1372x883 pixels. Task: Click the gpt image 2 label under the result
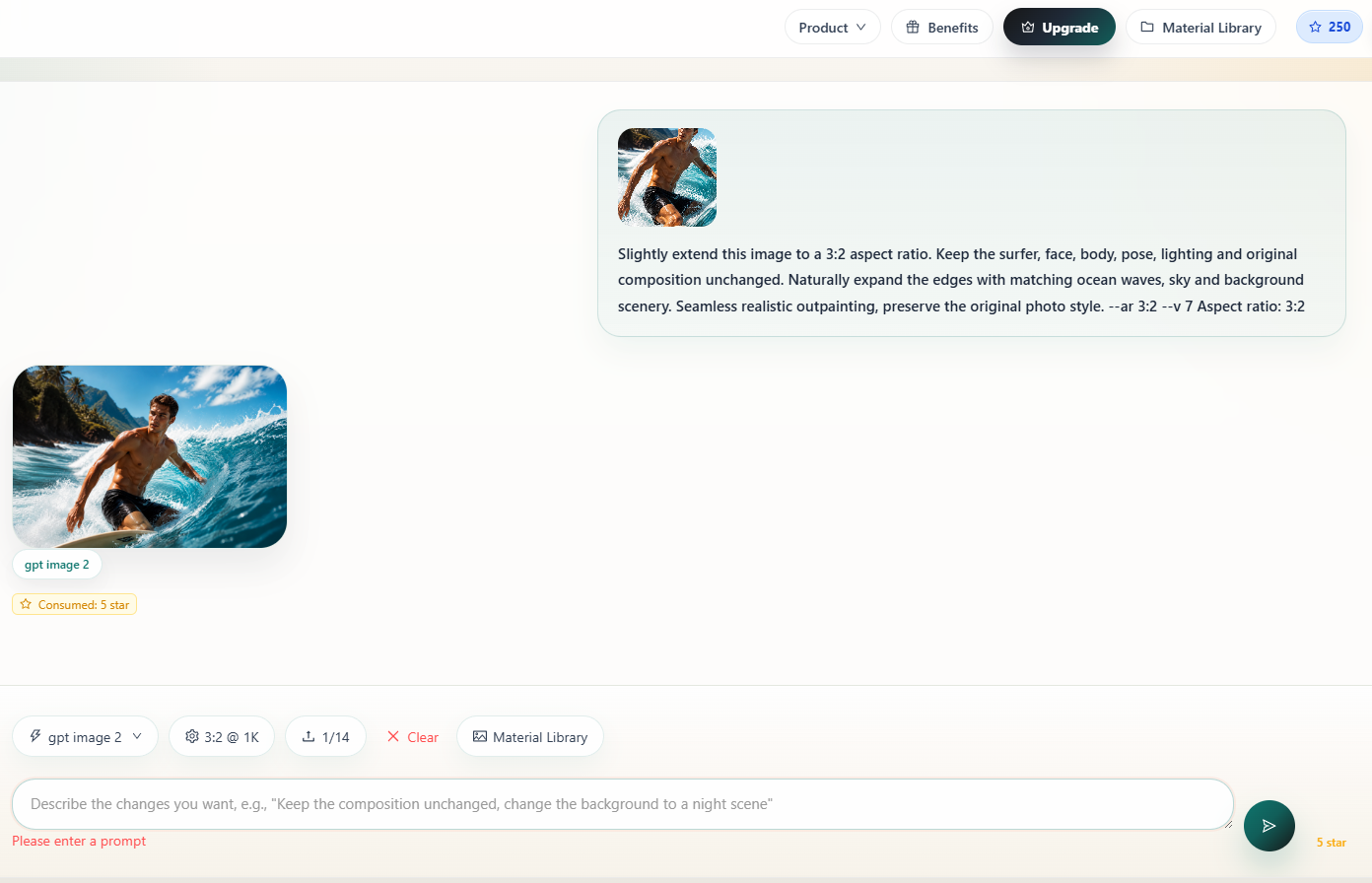coord(57,565)
